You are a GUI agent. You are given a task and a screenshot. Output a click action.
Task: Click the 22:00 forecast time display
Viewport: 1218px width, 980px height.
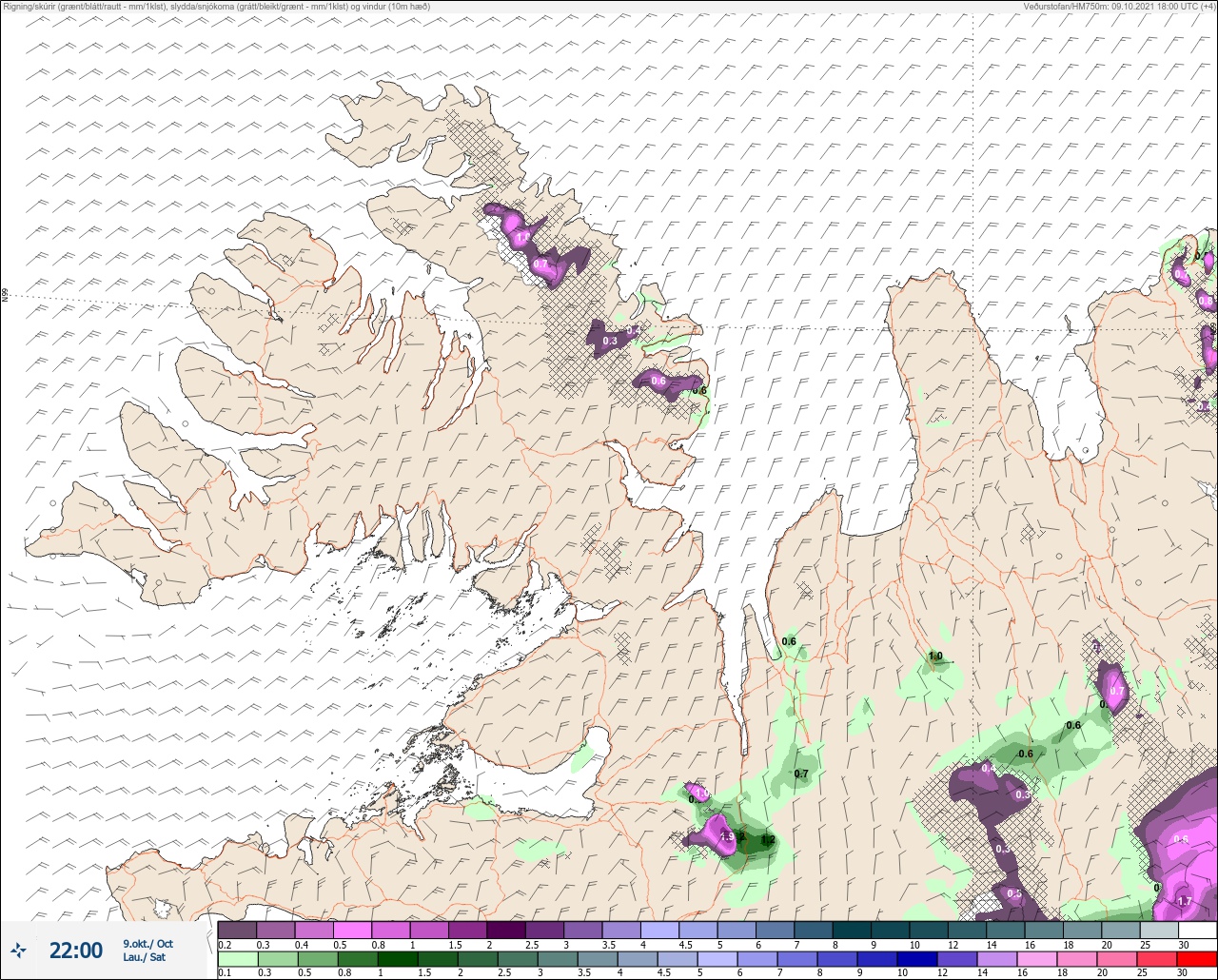(76, 950)
